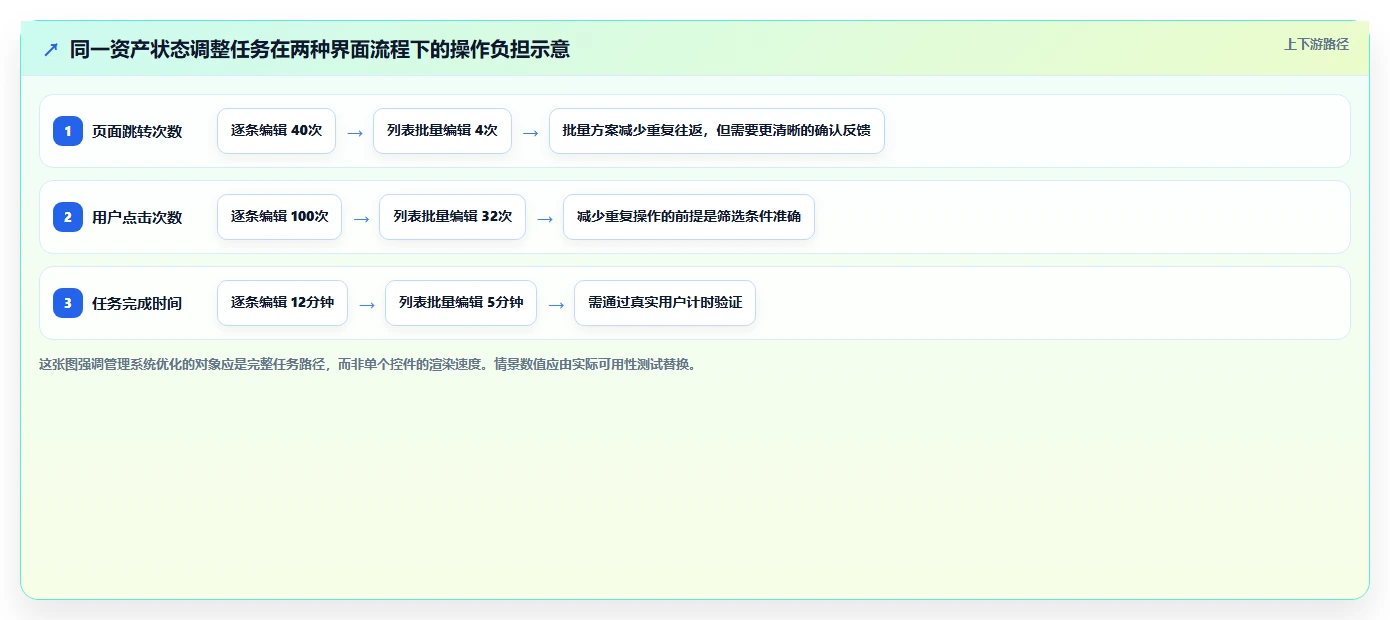Click the 需通过真实用户计时验证 chip
Viewport: 1390px width, 620px height.
coord(665,303)
